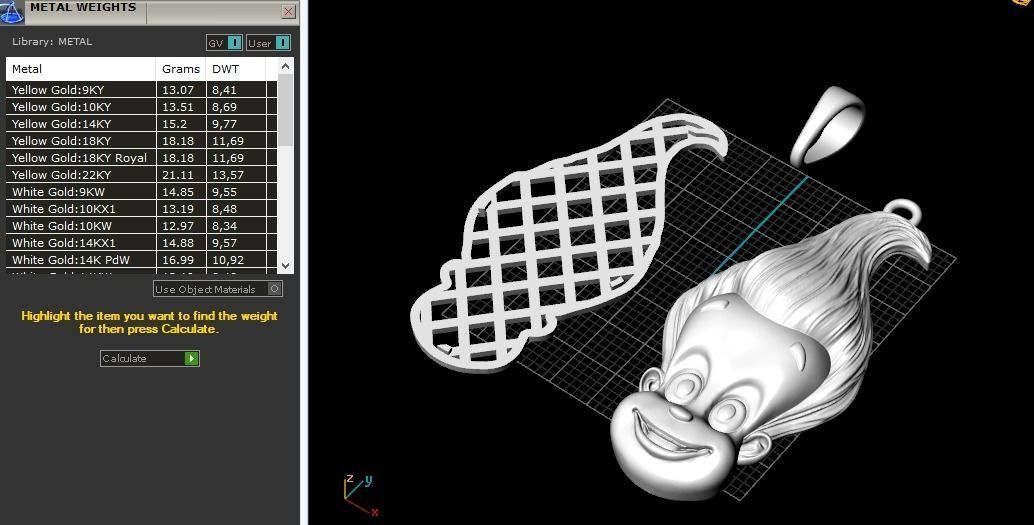This screenshot has height=525, width=1034.
Task: Click the 15.2 grams value
Action: (x=174, y=124)
